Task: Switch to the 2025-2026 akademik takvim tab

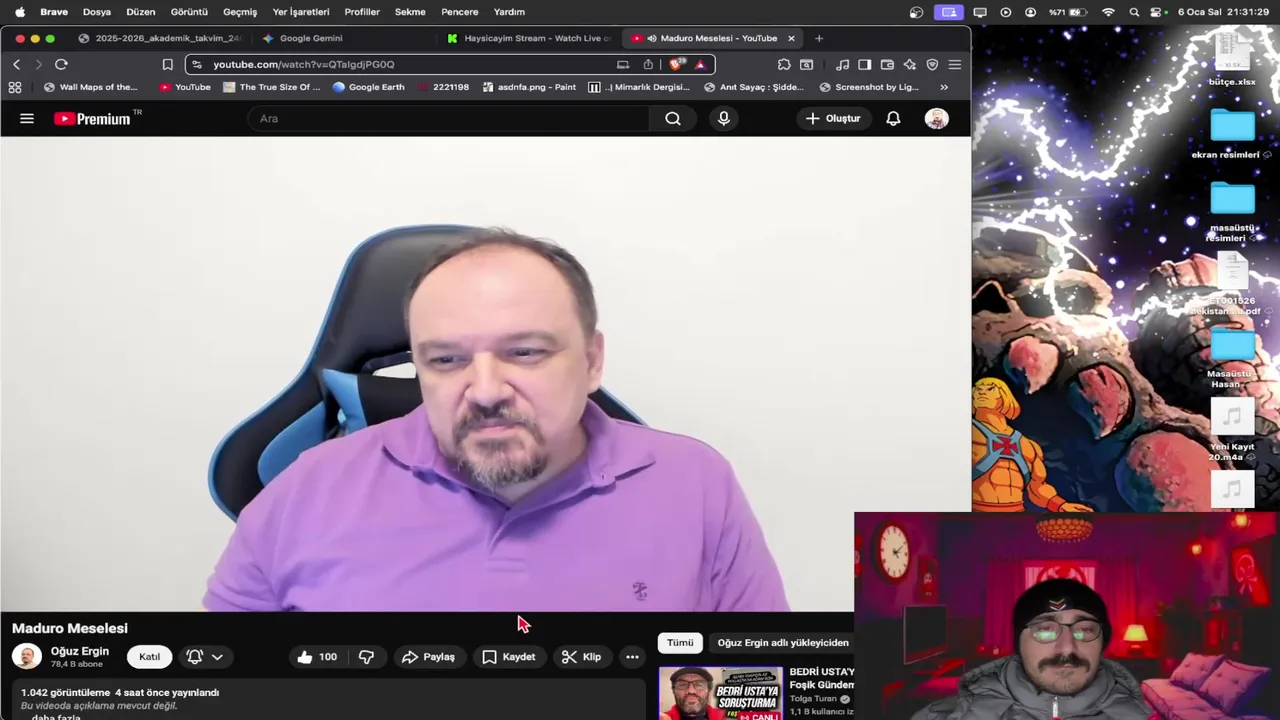Action: click(161, 38)
